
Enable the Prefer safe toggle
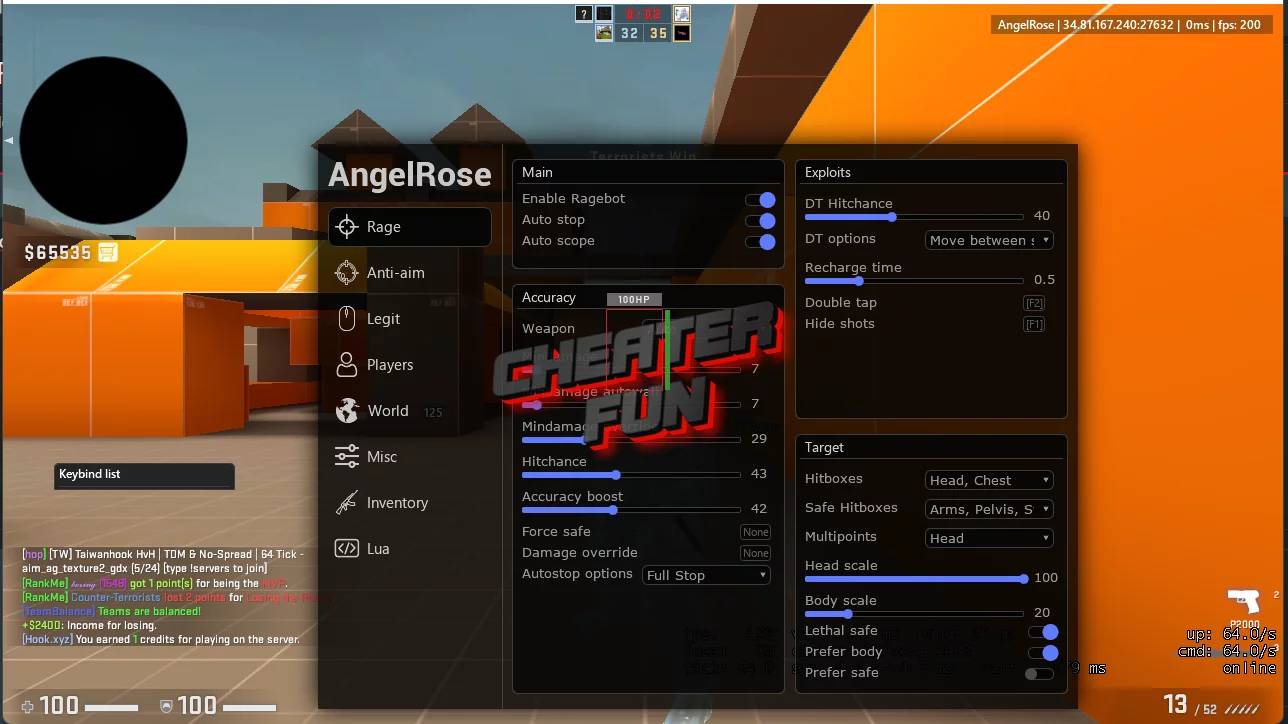pyautogui.click(x=1039, y=673)
